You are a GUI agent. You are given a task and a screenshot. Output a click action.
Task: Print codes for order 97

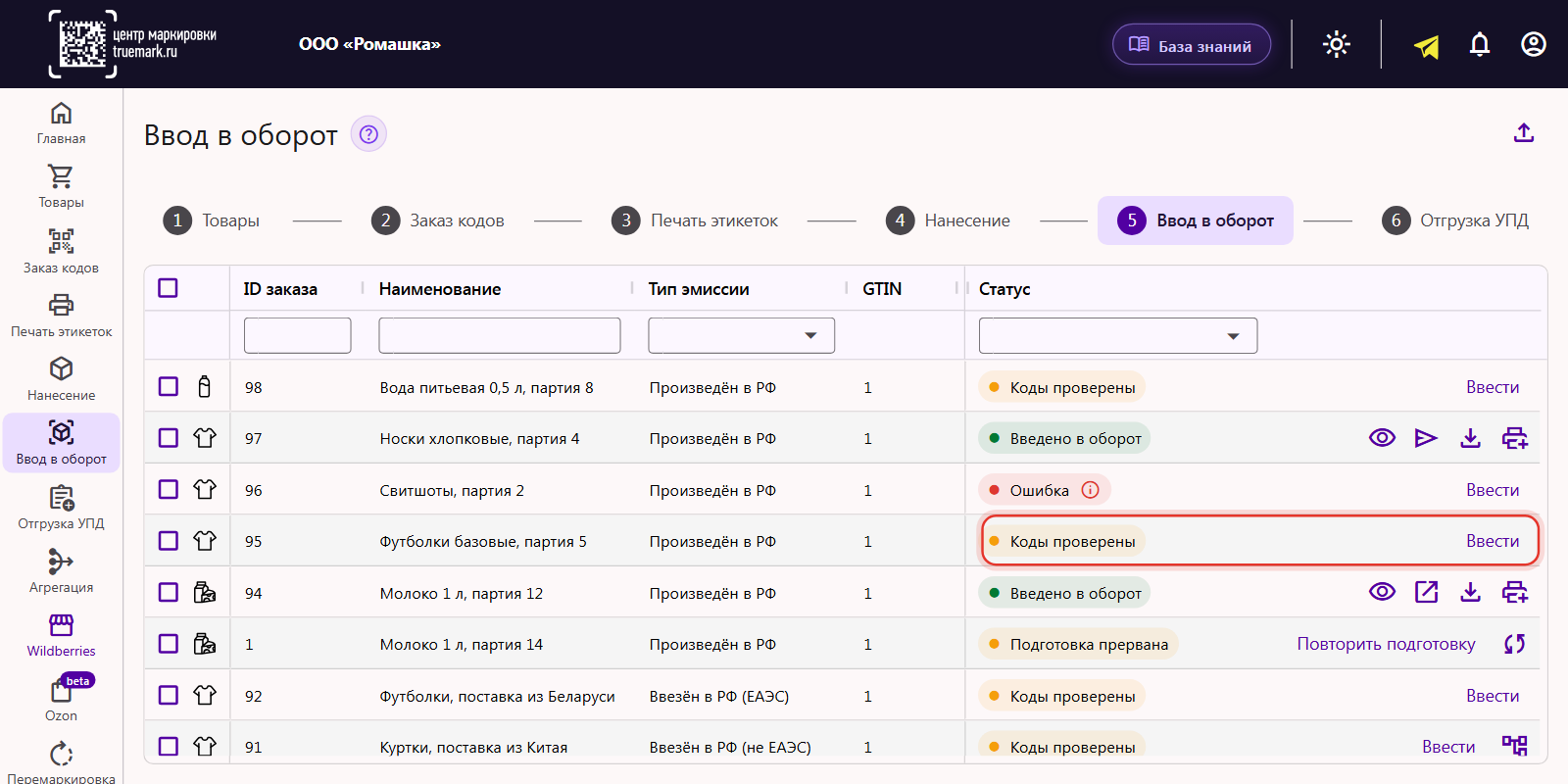tap(1515, 438)
